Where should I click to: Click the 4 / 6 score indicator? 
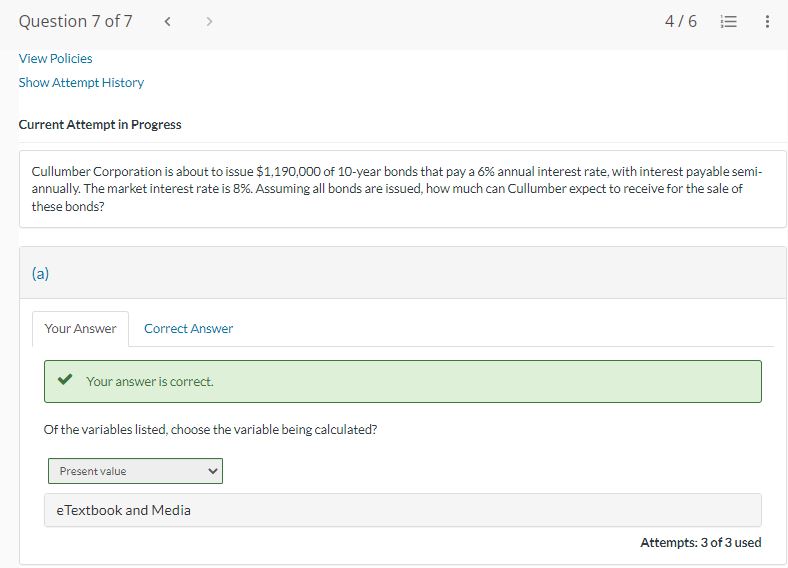pyautogui.click(x=680, y=22)
